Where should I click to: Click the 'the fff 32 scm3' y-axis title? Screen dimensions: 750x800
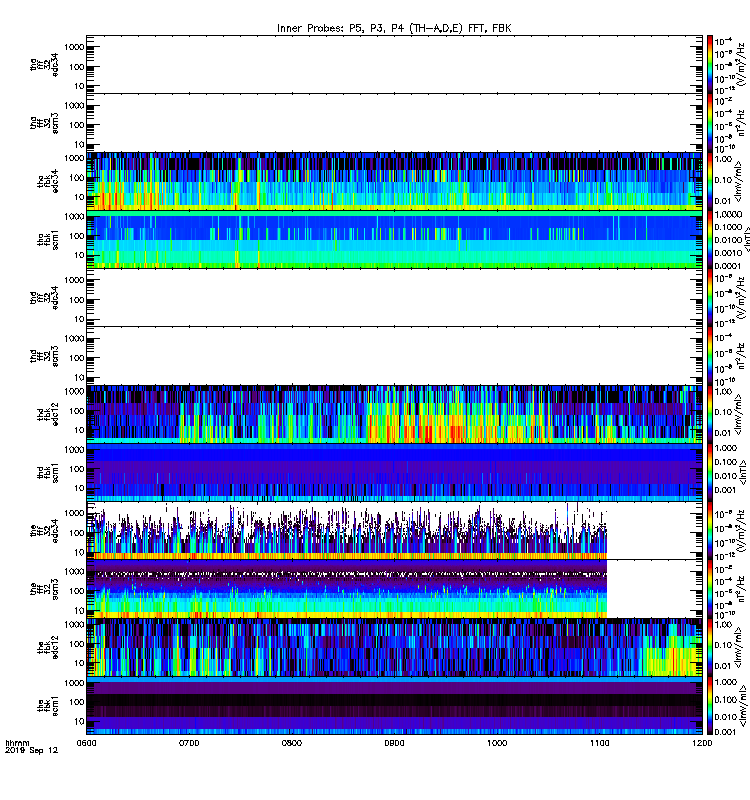click(44, 589)
